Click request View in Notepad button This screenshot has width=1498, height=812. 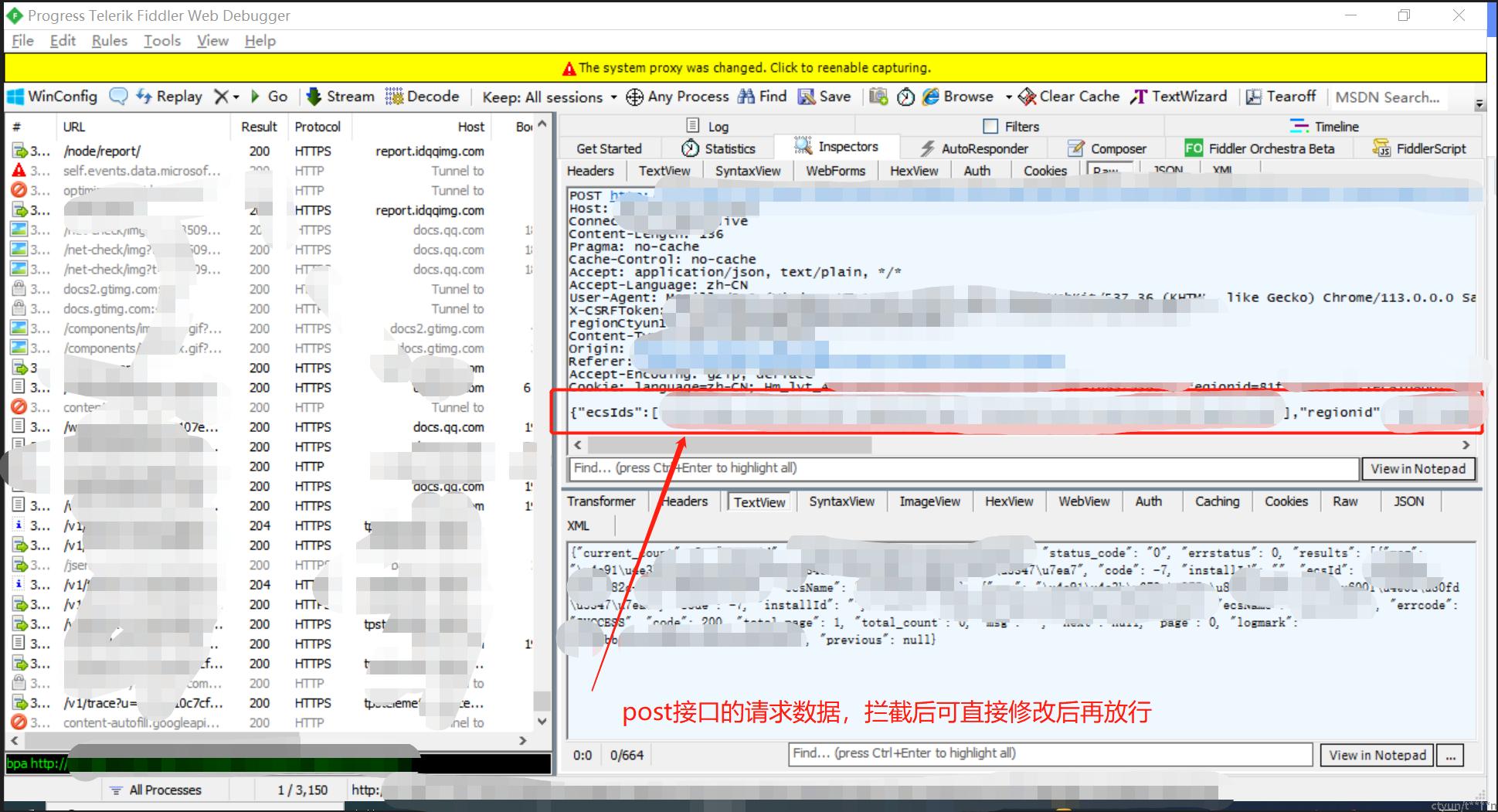click(1418, 468)
